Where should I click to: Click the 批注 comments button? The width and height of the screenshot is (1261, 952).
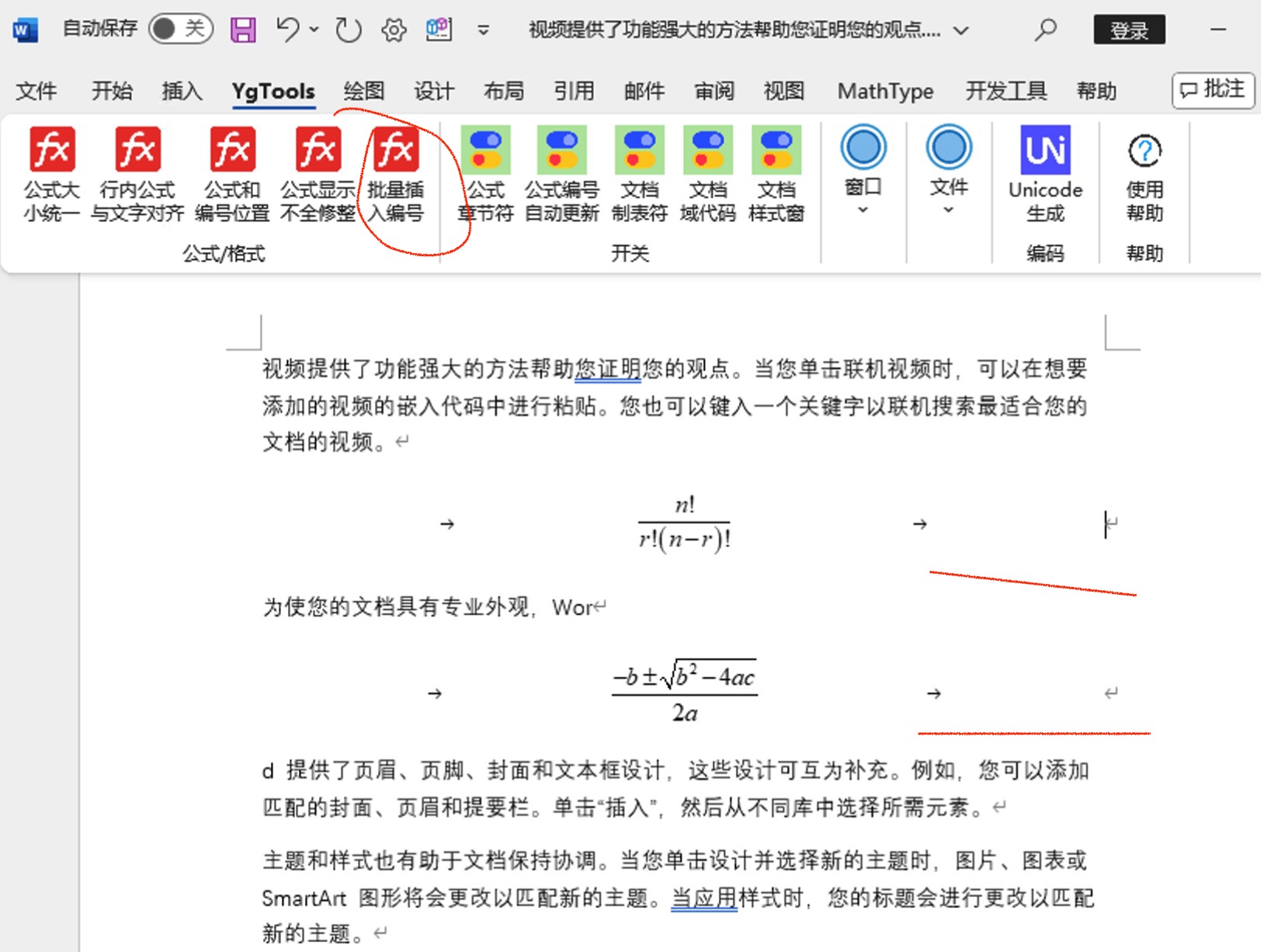1213,90
